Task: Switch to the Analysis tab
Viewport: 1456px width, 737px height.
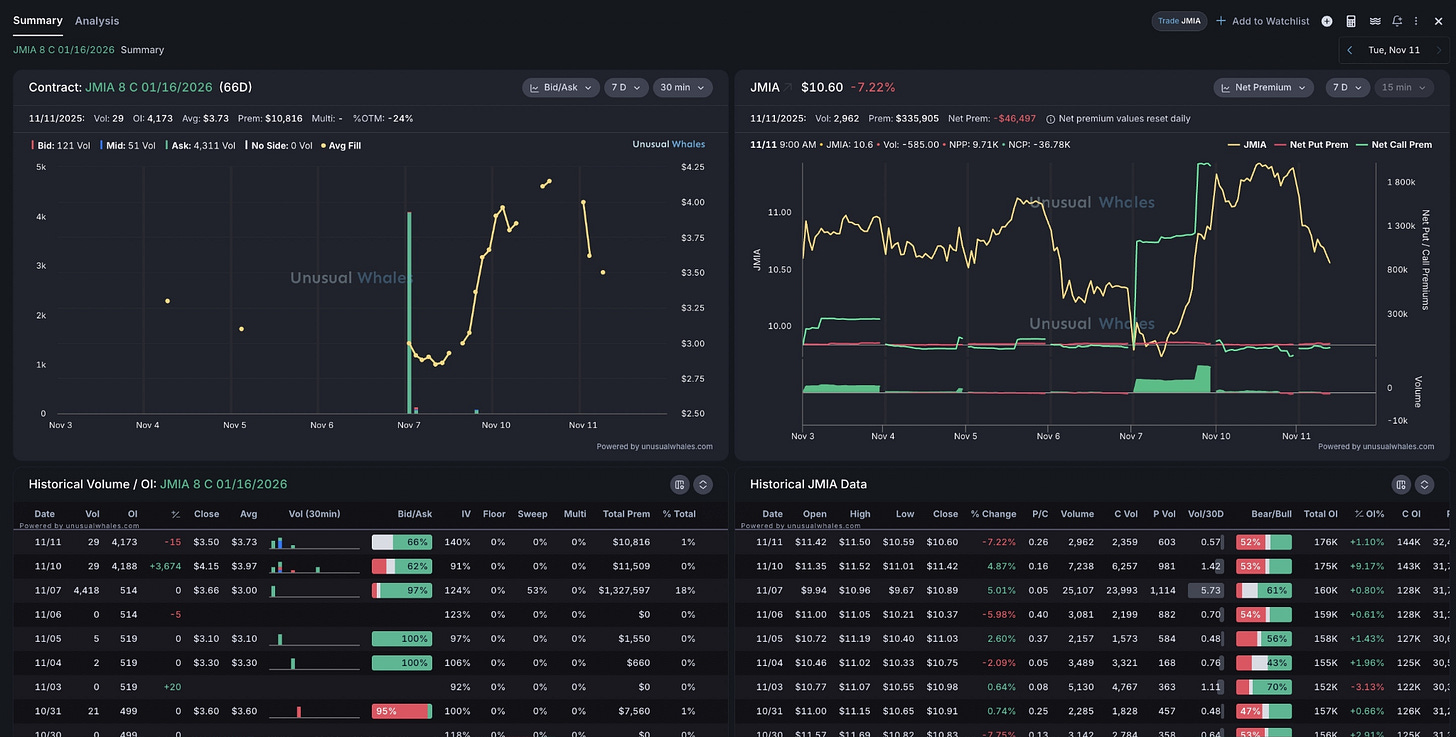Action: pos(97,20)
